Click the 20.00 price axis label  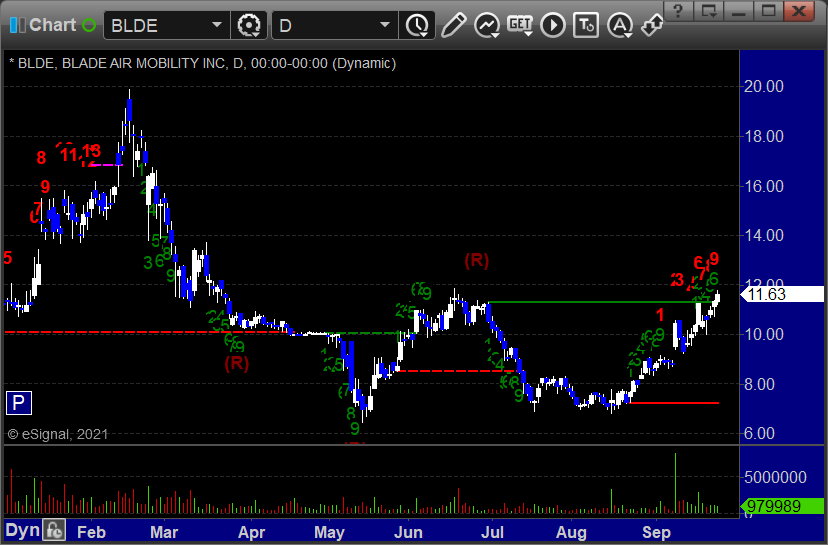pos(764,86)
